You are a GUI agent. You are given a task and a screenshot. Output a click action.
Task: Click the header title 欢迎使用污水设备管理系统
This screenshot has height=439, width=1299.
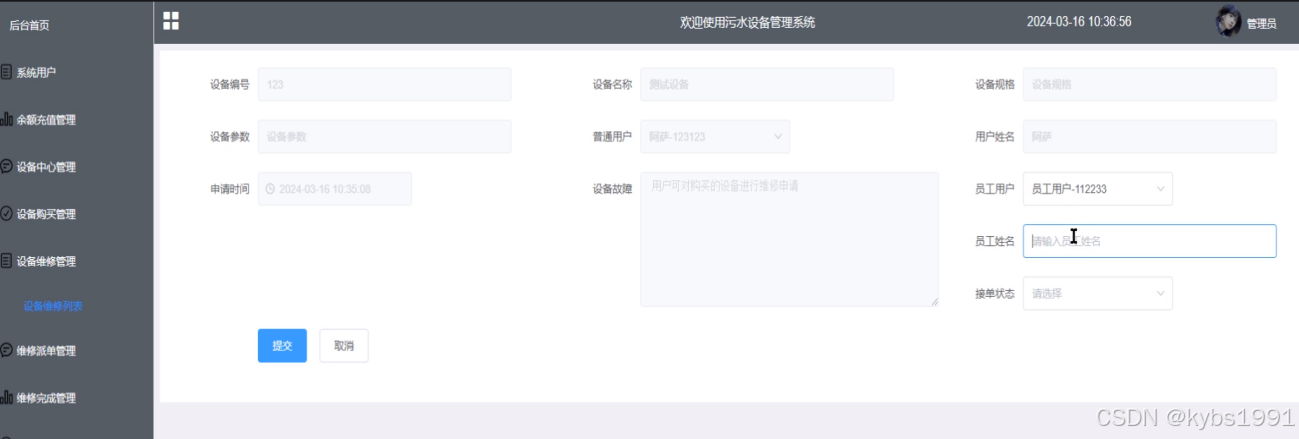(x=747, y=22)
